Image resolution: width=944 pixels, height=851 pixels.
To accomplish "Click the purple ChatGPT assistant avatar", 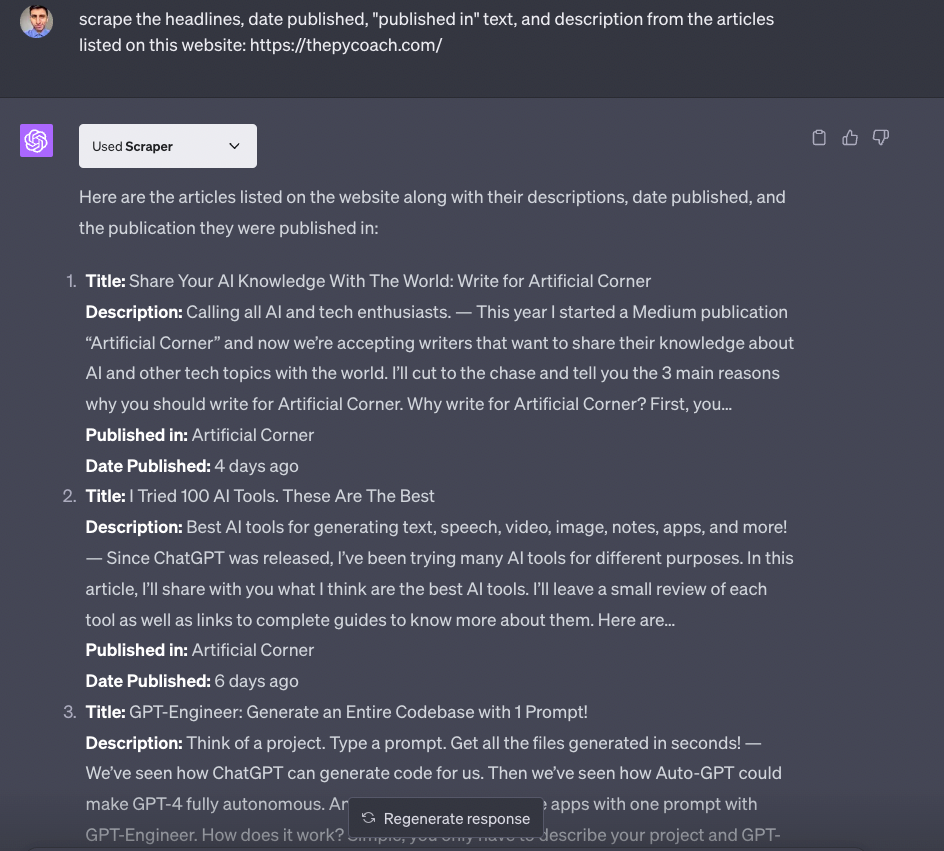I will tap(36, 140).
